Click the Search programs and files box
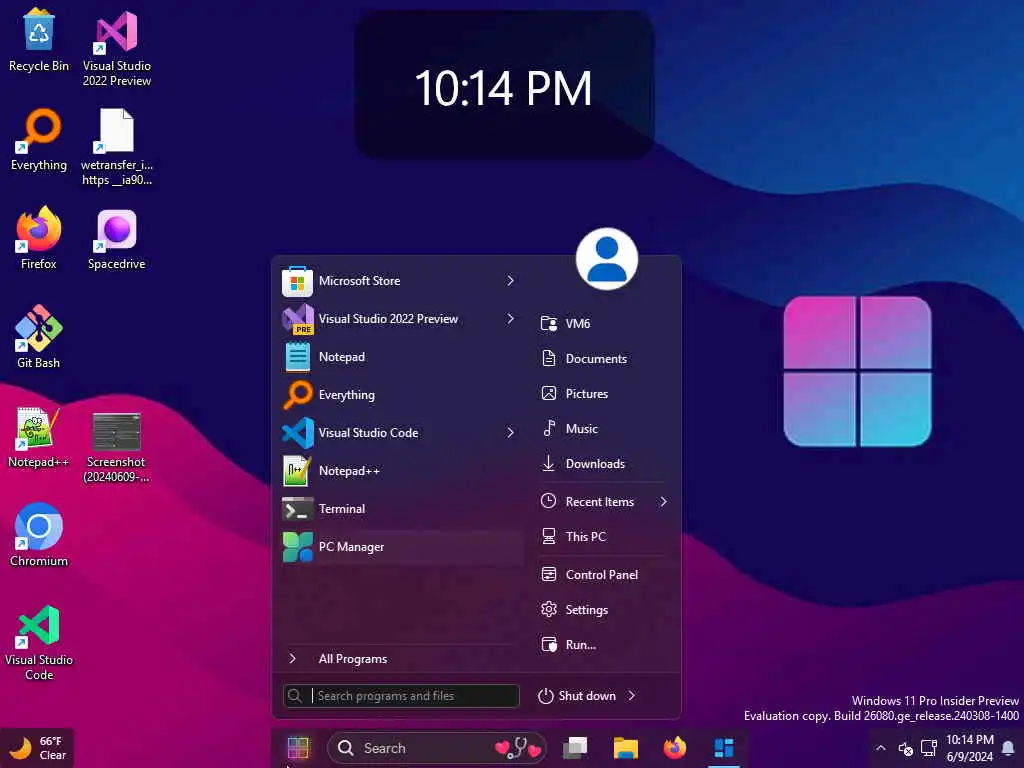Screen dimensions: 1024x768 [402, 696]
